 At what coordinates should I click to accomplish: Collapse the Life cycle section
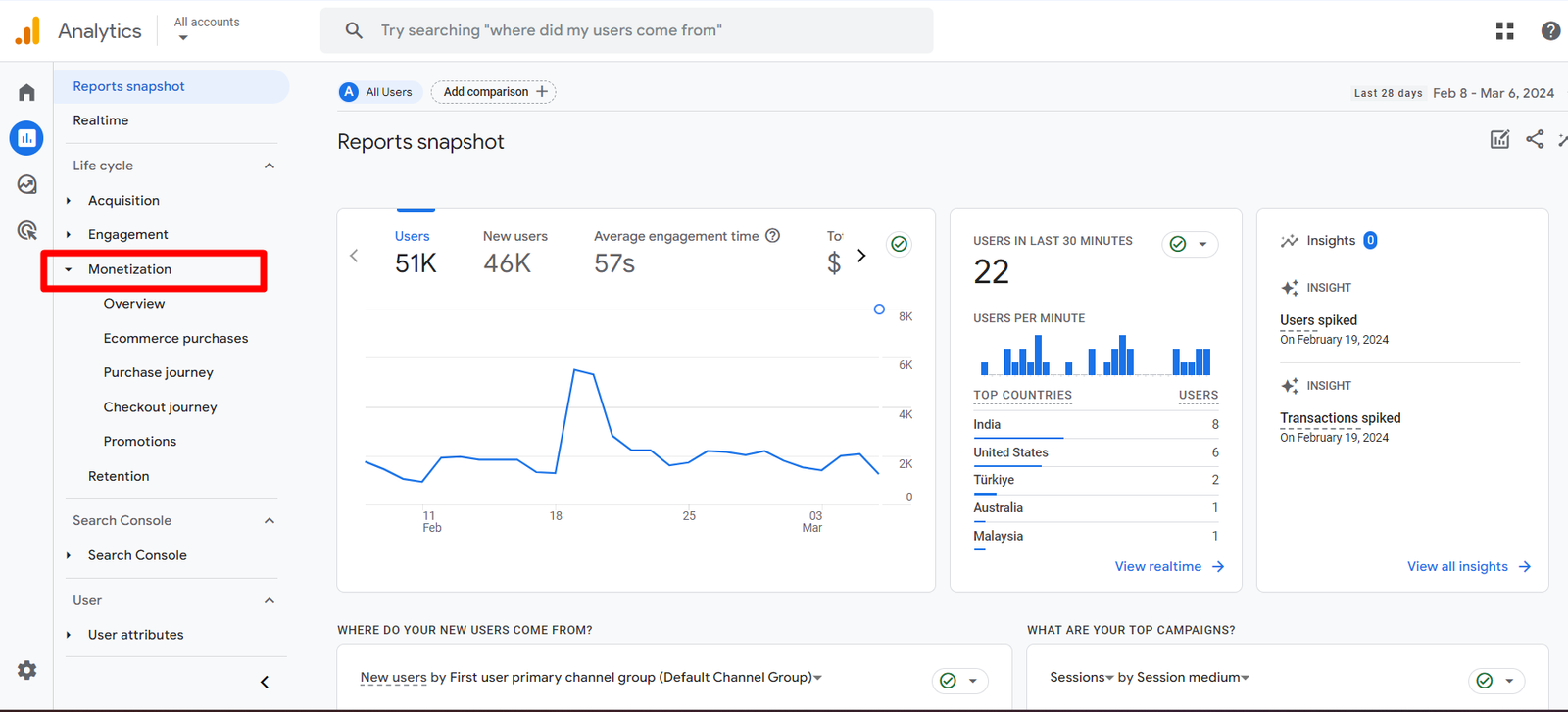tap(269, 166)
